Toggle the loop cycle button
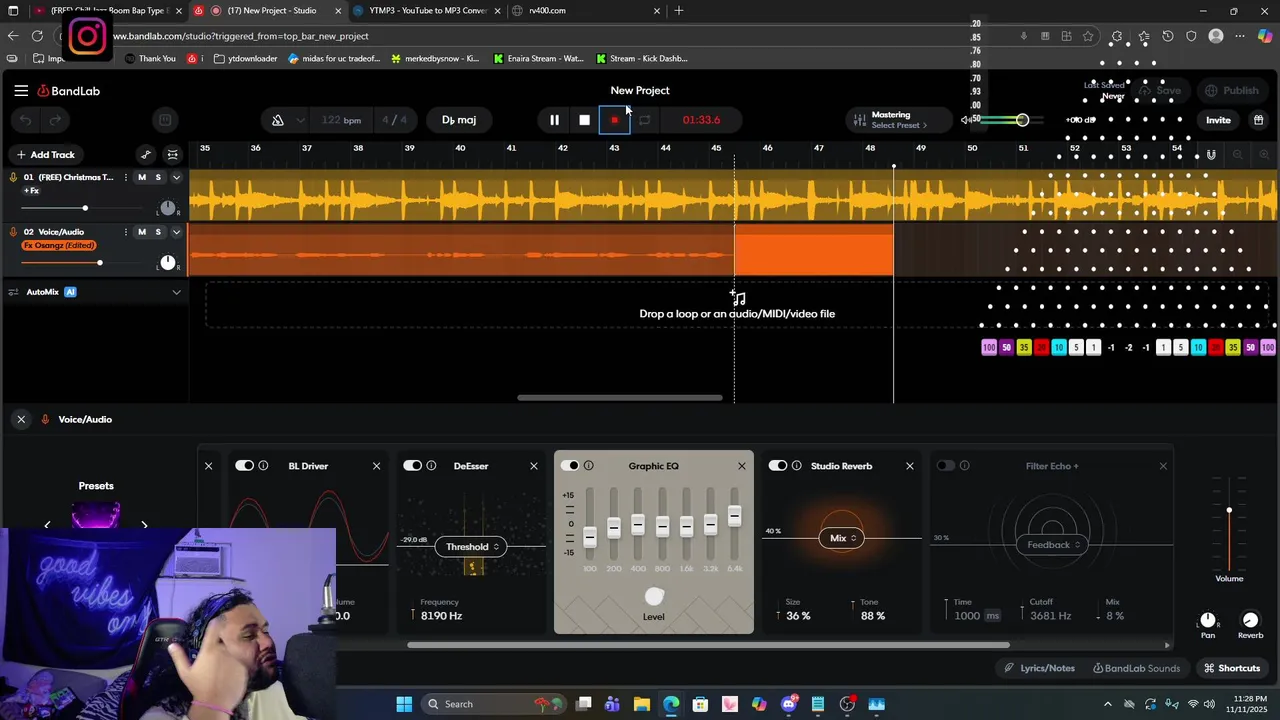Screen dimensions: 1280x720 point(645,120)
